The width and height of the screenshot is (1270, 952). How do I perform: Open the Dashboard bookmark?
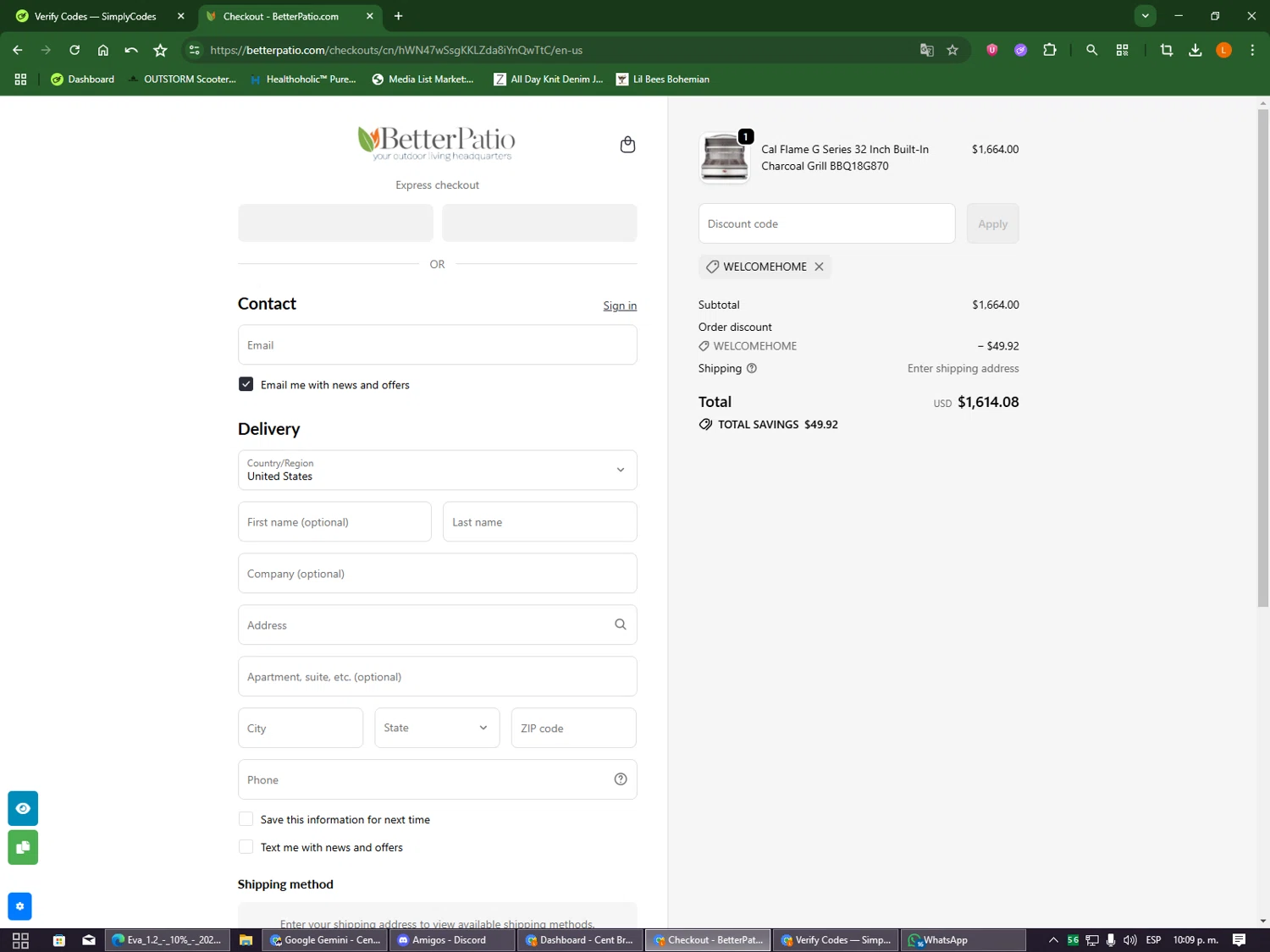[82, 79]
